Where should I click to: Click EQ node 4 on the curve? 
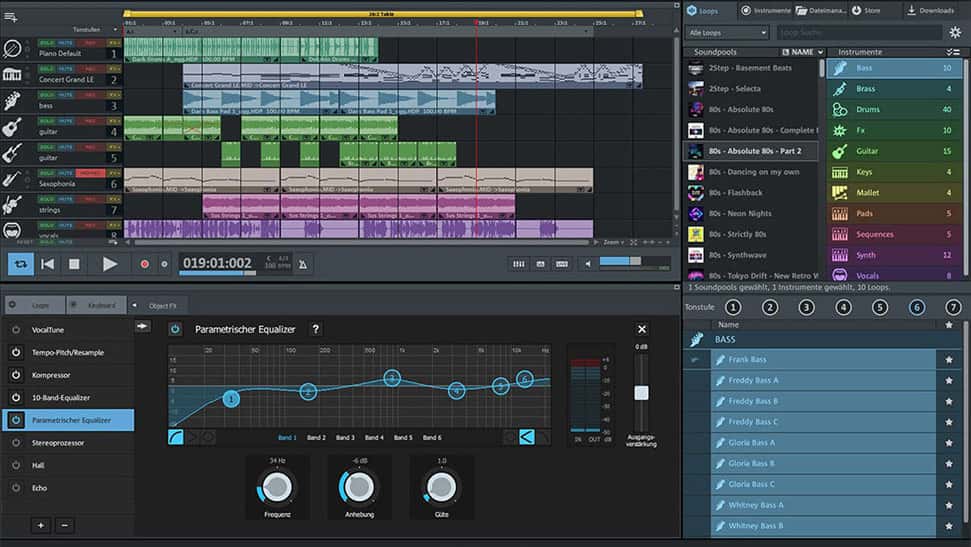[456, 391]
